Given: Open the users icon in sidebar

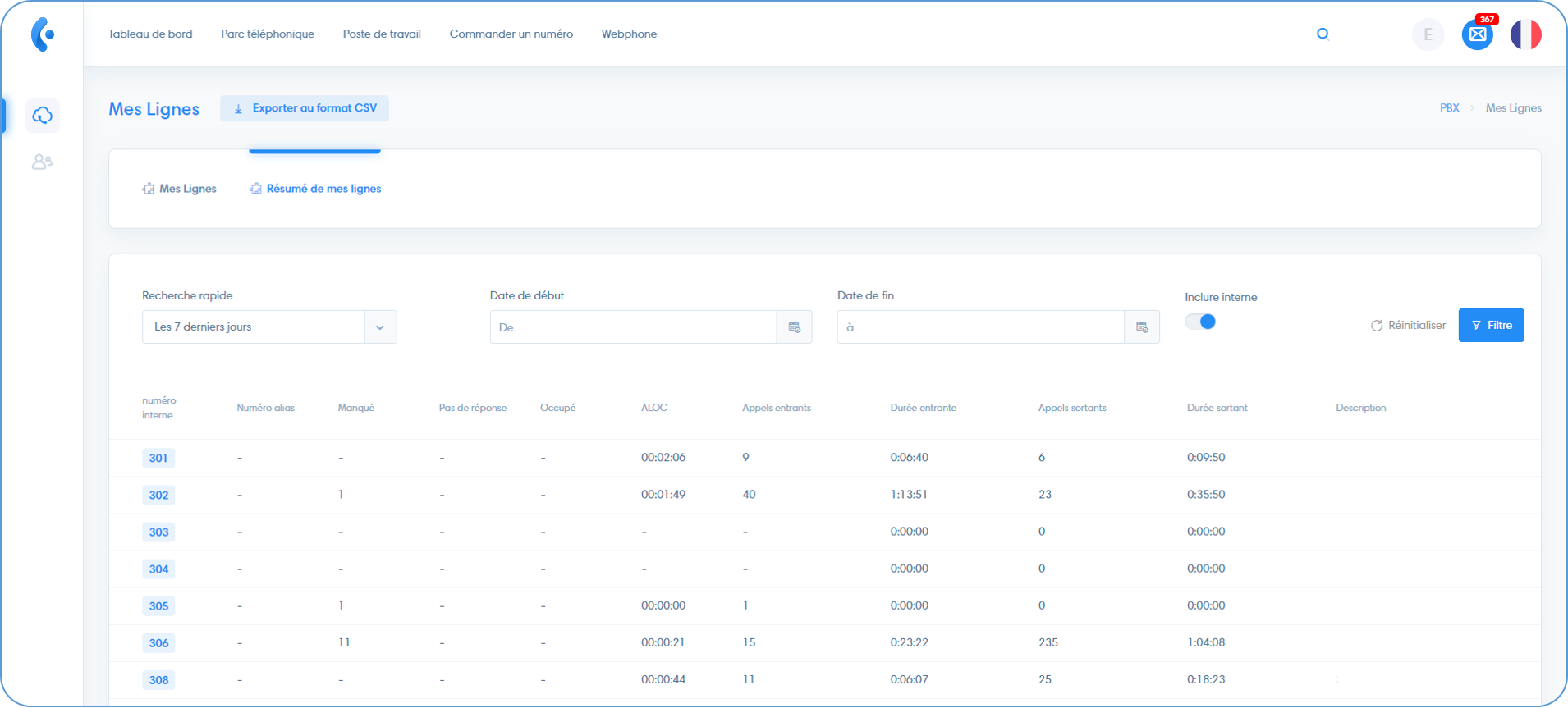Looking at the screenshot, I should pos(43,162).
